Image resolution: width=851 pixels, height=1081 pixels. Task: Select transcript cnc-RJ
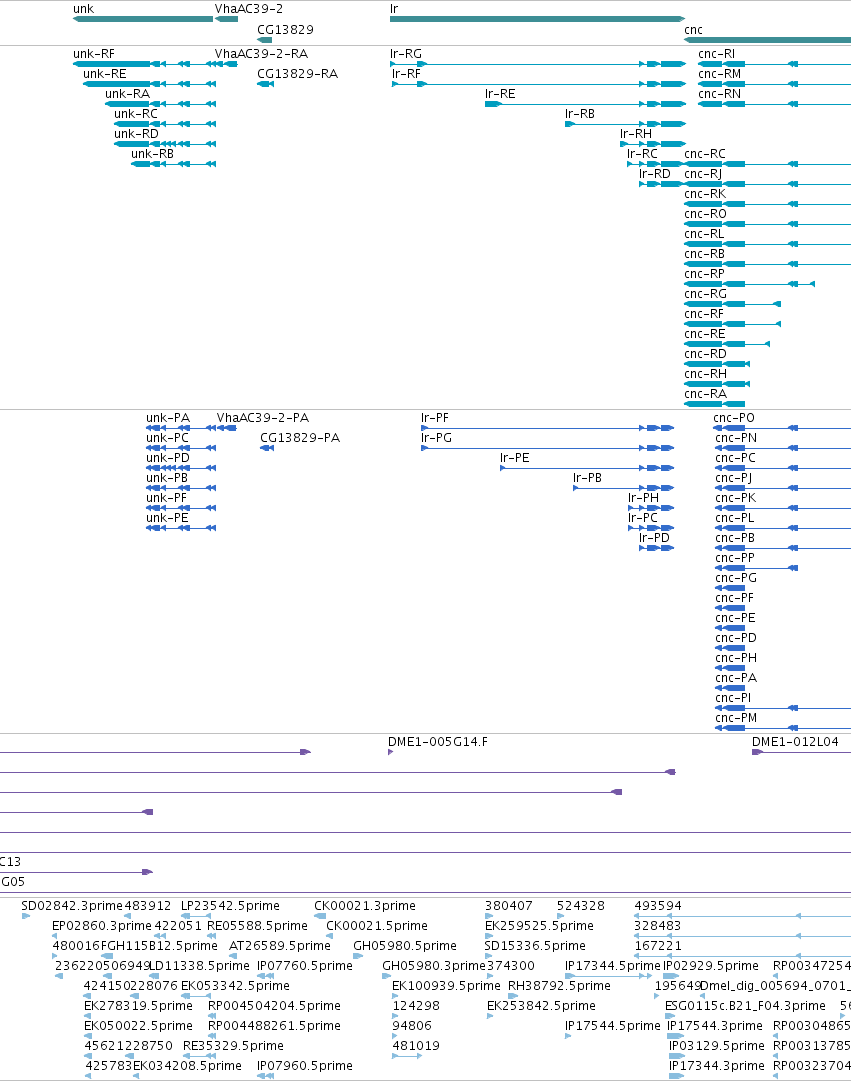pos(768,184)
